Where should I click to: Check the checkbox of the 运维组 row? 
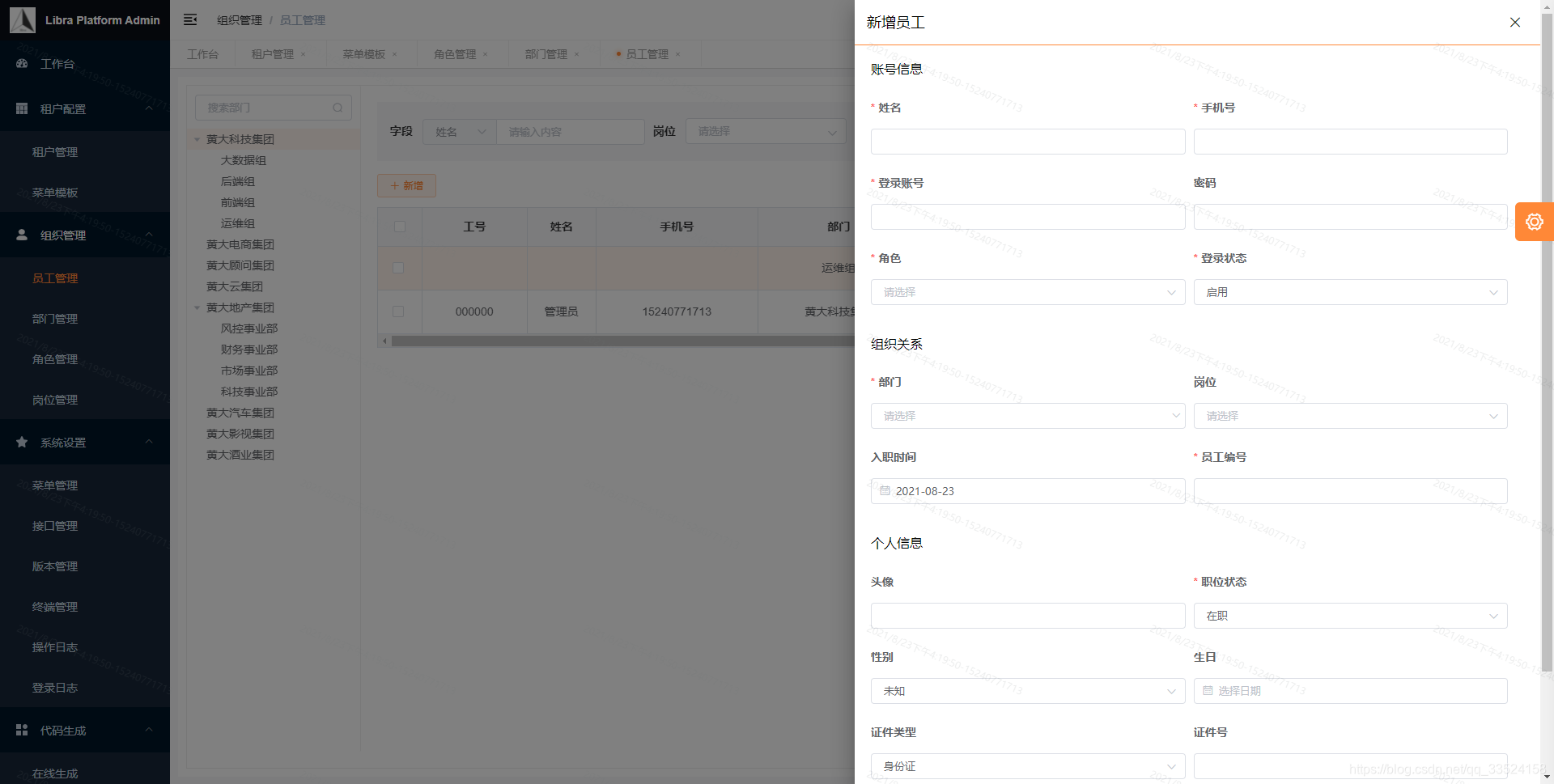click(x=399, y=268)
